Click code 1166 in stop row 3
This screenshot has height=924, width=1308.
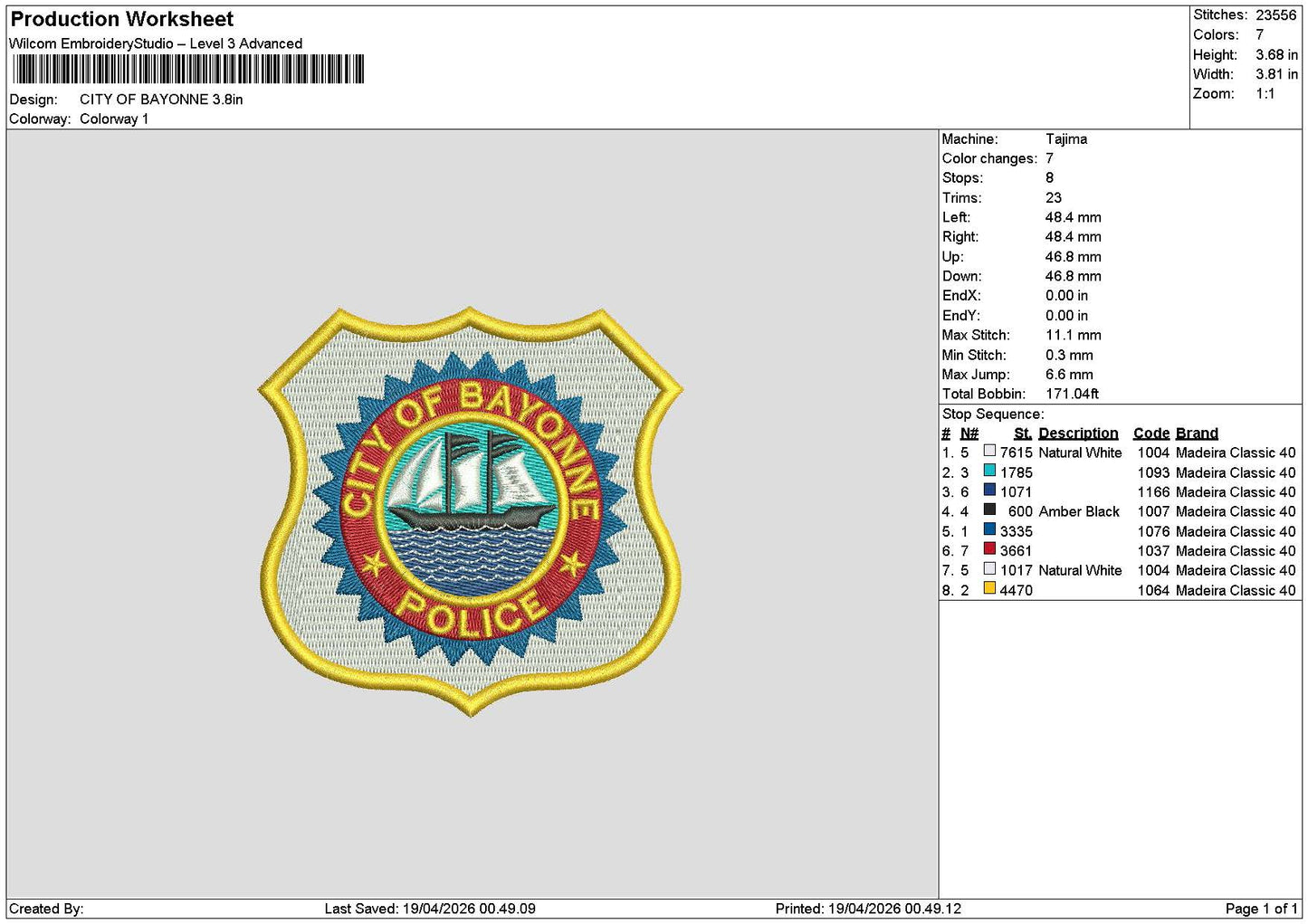[1153, 492]
